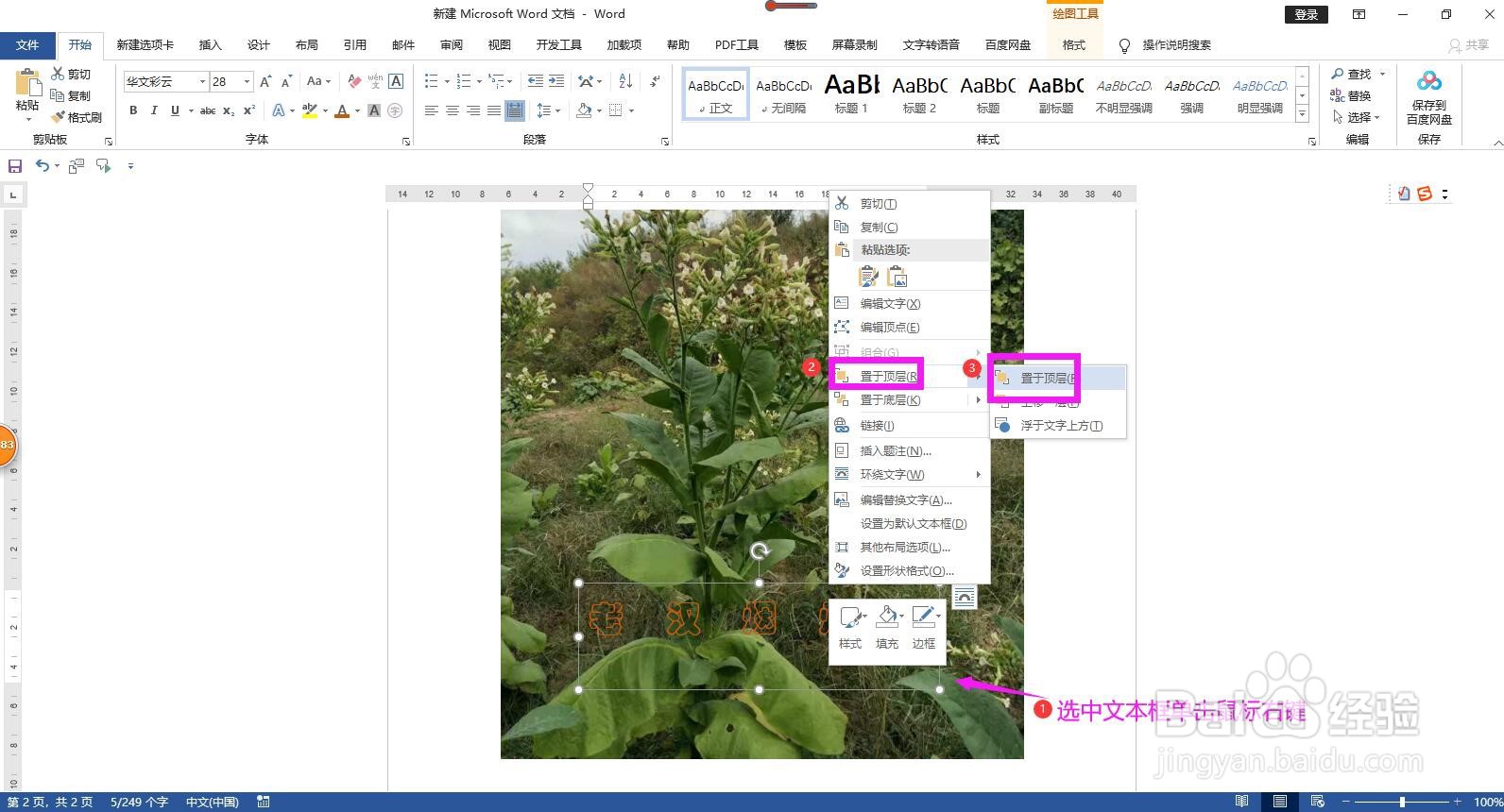Open Select (选择) dropdown in editing group
This screenshot has width=1504, height=812.
click(x=1357, y=117)
